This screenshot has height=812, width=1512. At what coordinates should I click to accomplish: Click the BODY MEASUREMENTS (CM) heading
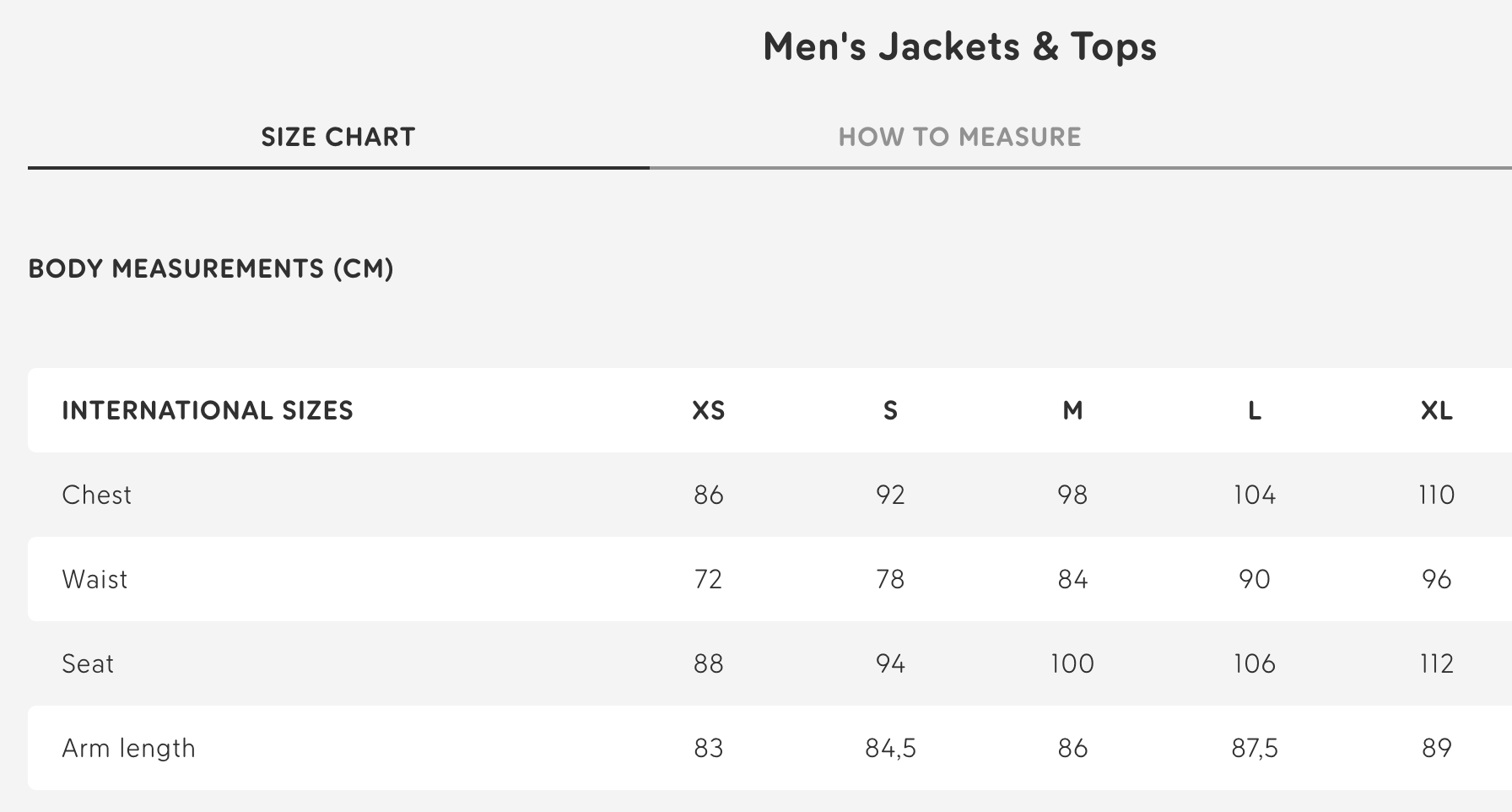point(212,269)
